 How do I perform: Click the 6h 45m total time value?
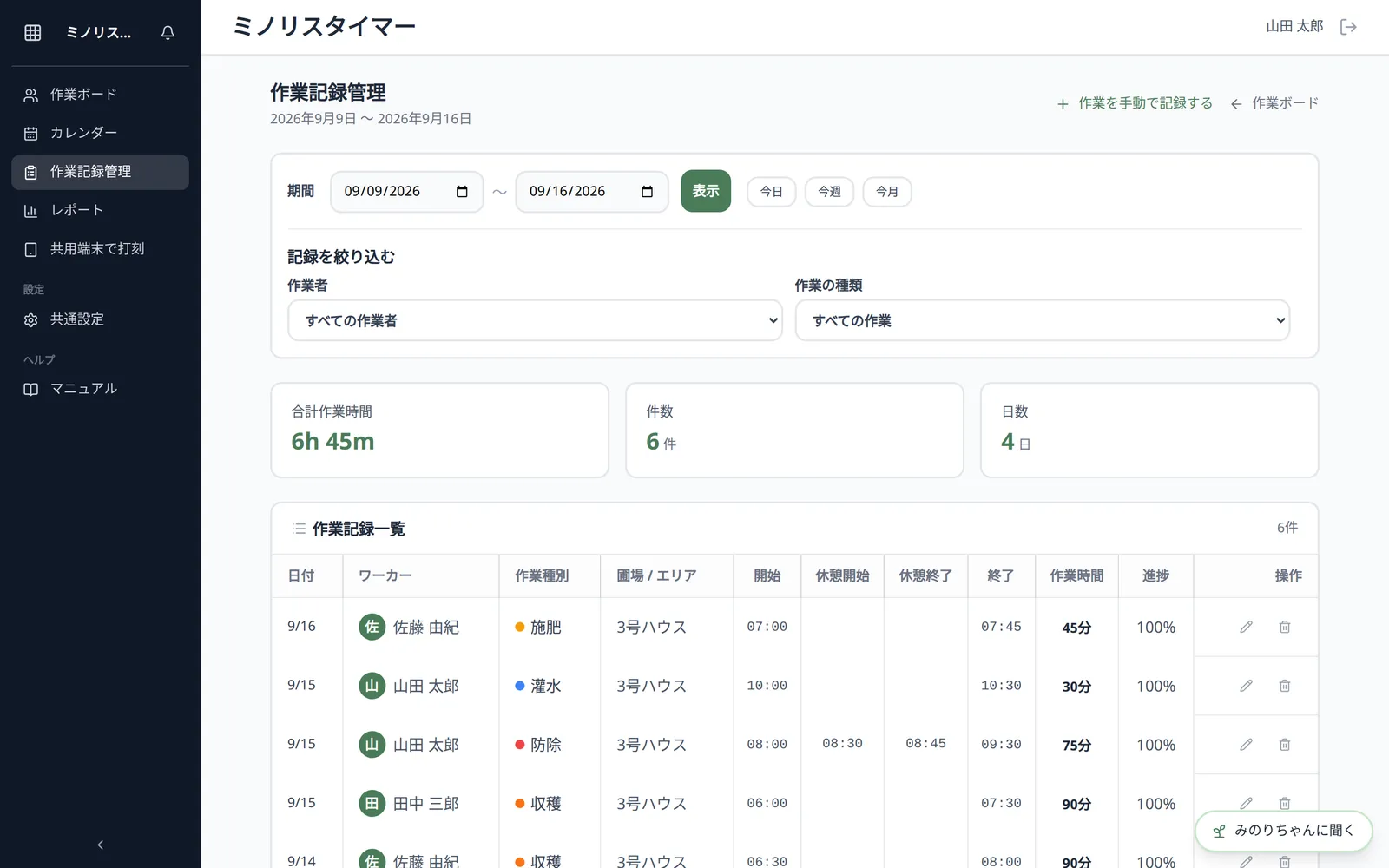tap(332, 442)
